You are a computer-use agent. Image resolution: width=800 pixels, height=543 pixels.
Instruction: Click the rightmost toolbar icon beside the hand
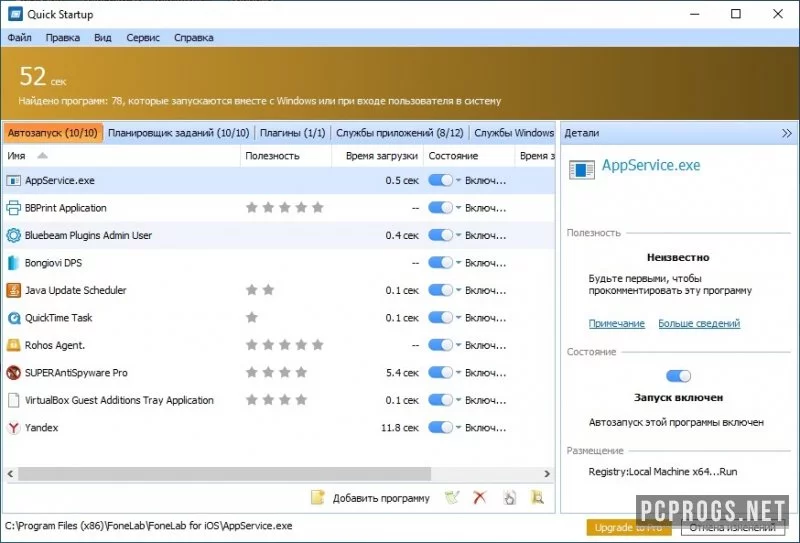pos(537,498)
